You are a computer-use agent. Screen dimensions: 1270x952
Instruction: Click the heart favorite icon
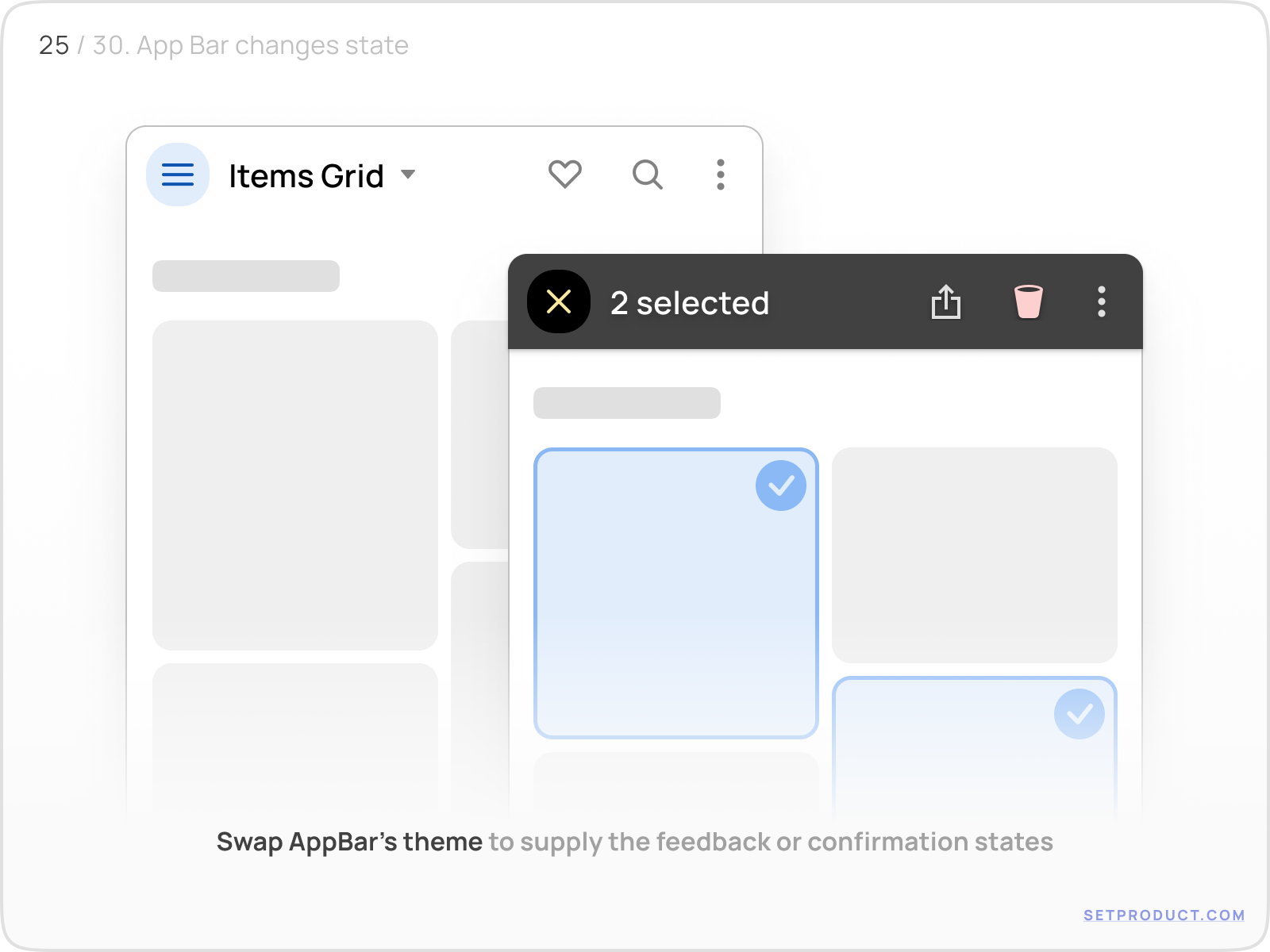point(564,175)
